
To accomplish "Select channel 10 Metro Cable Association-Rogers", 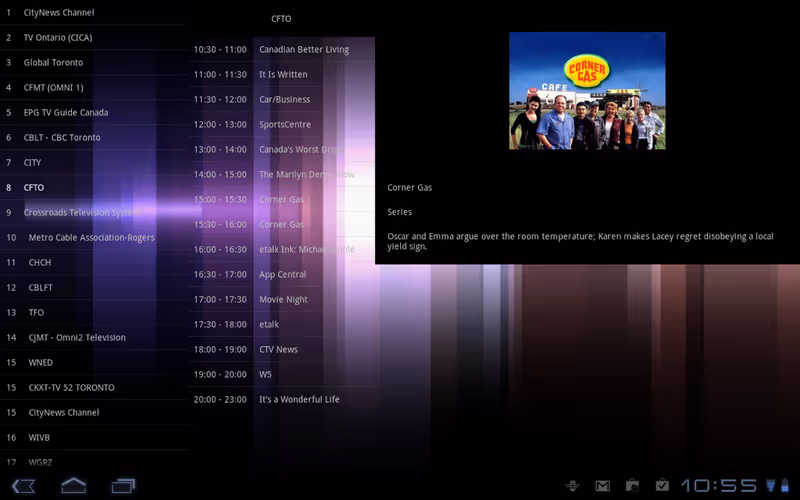I will point(94,238).
